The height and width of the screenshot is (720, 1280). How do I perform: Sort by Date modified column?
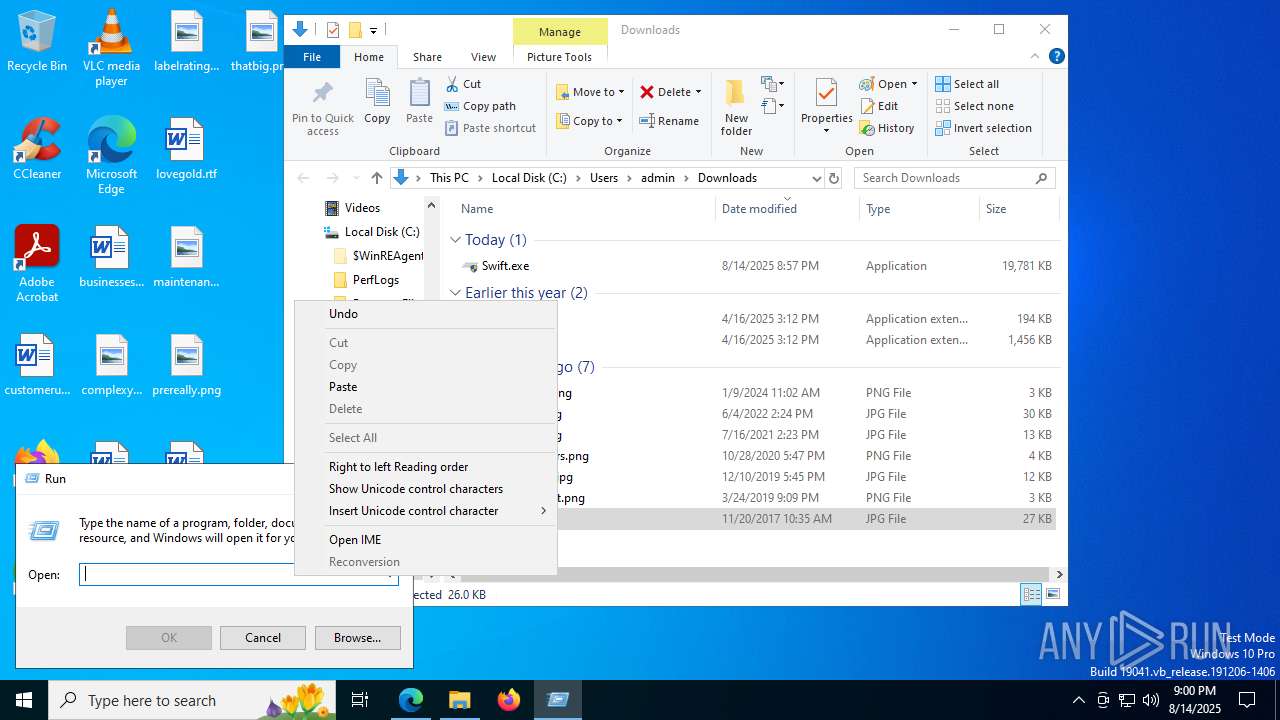[x=787, y=209]
